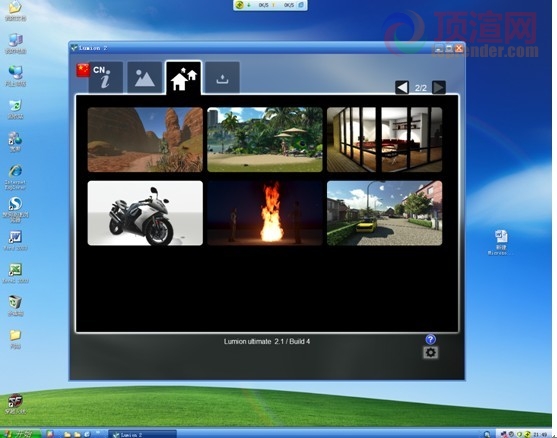This screenshot has height=438, width=557.
Task: Click the blue help question mark icon
Action: click(431, 340)
